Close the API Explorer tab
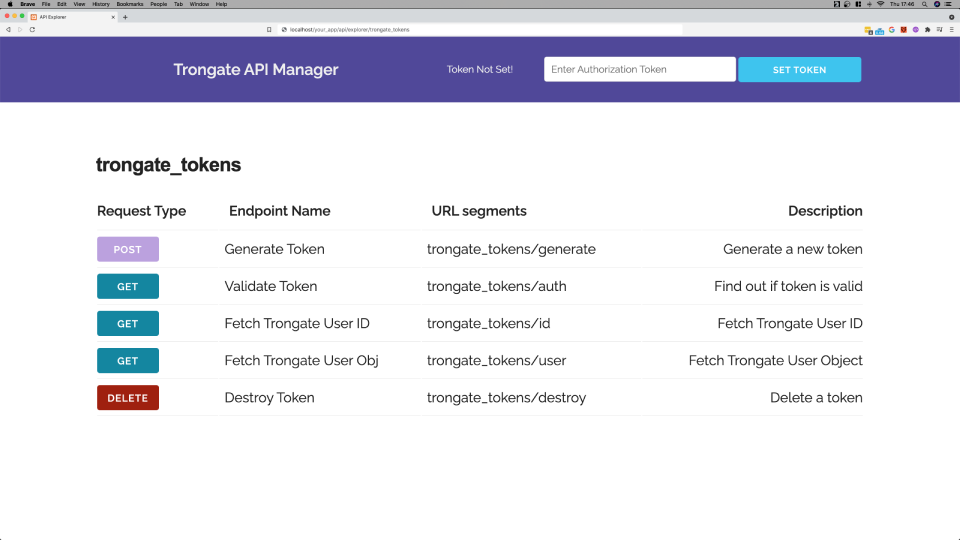 point(113,17)
